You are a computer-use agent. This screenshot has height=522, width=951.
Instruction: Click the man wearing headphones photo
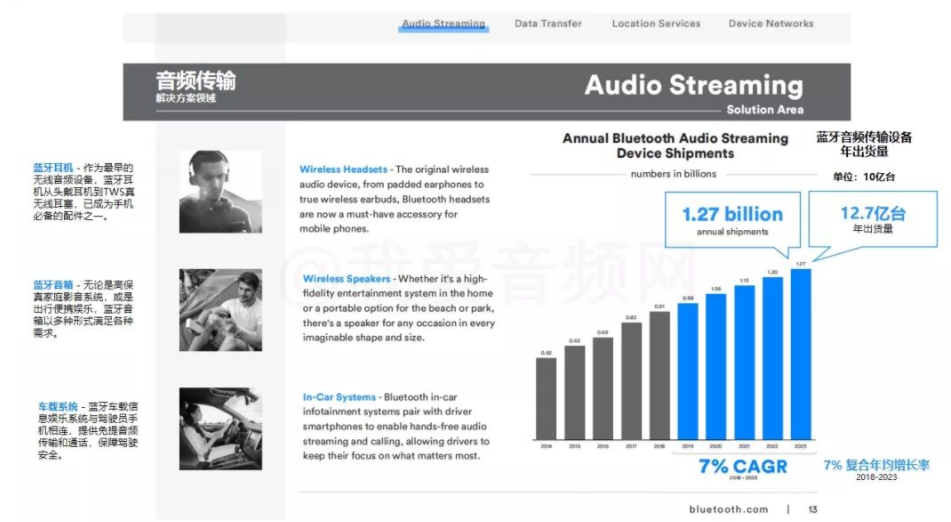click(221, 192)
